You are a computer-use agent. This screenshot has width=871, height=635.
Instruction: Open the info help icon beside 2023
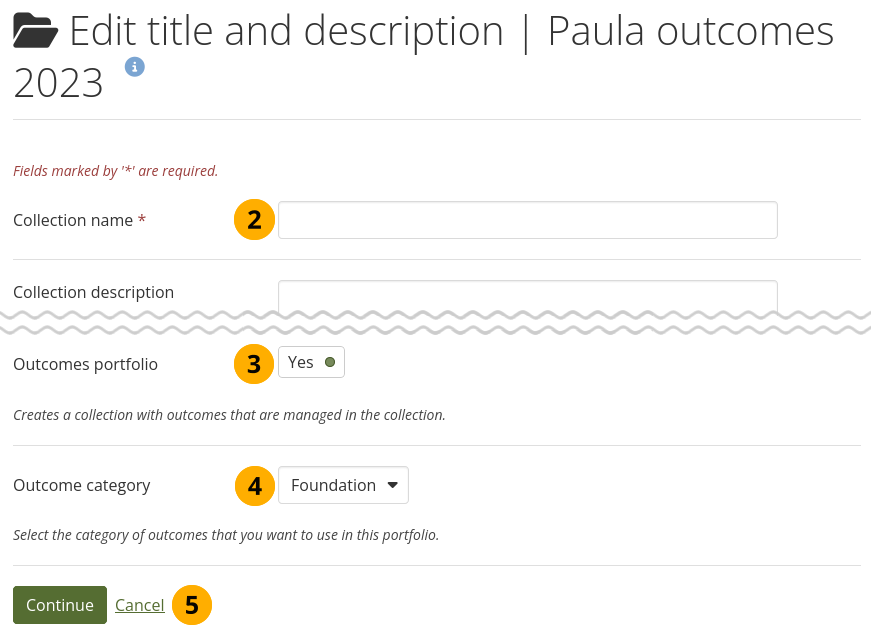point(134,67)
